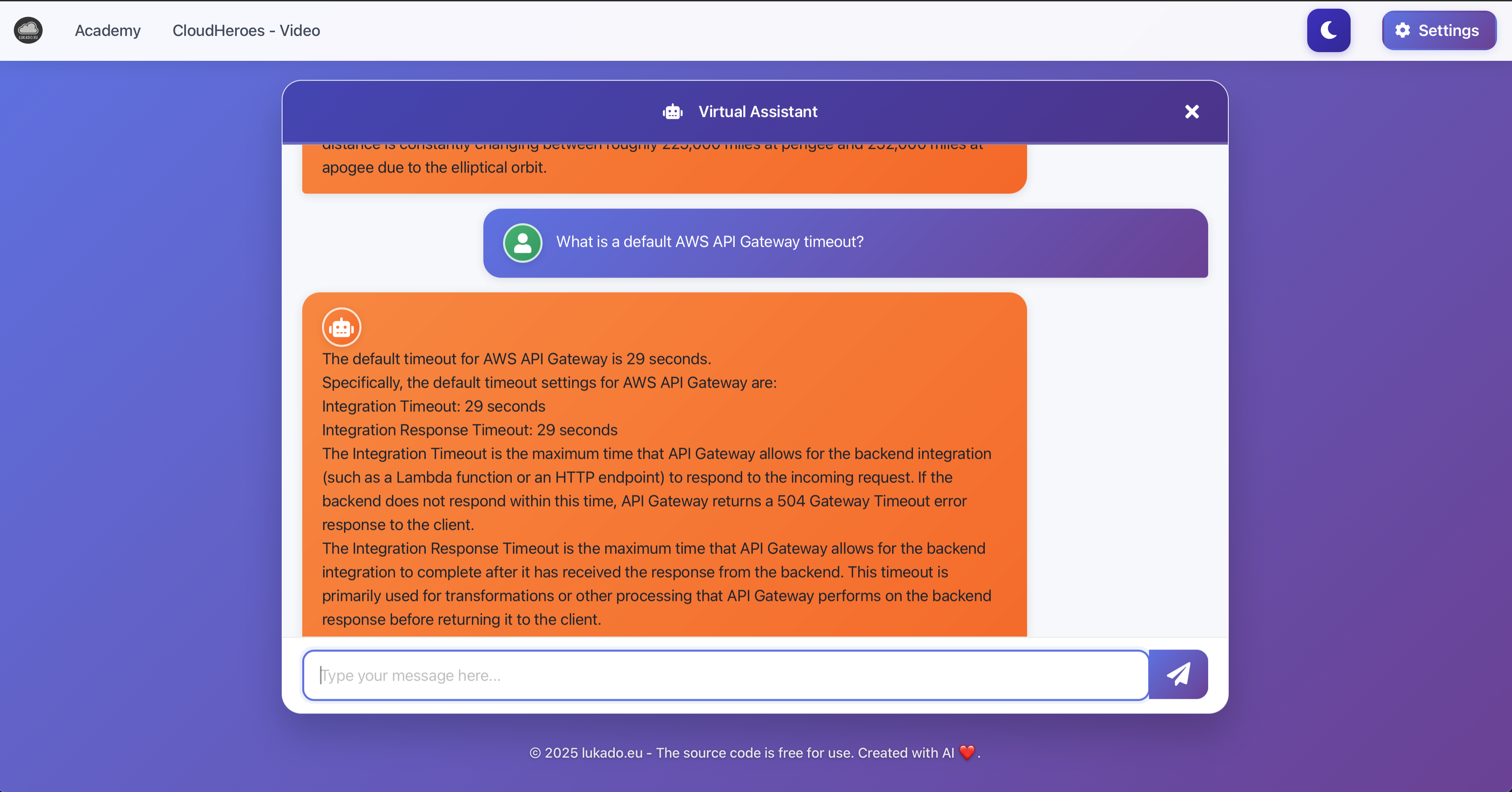The height and width of the screenshot is (792, 1512).
Task: Click the '29 seconds' default timeout sentence
Action: click(x=516, y=359)
